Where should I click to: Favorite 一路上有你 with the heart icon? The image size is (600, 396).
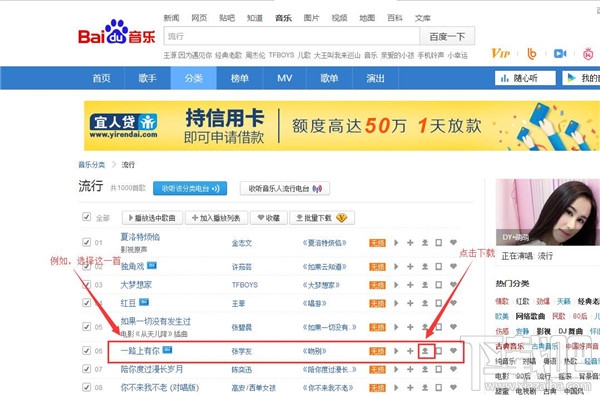[x=453, y=350]
